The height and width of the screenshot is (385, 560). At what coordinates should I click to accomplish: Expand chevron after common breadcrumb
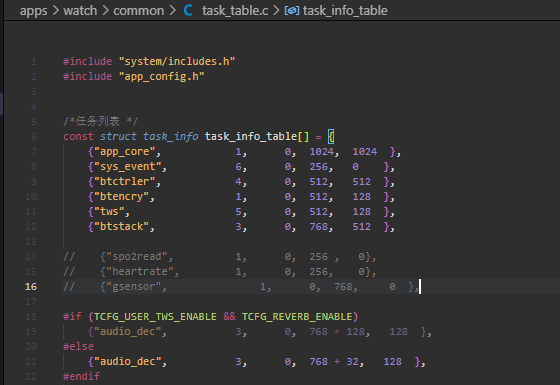point(173,10)
